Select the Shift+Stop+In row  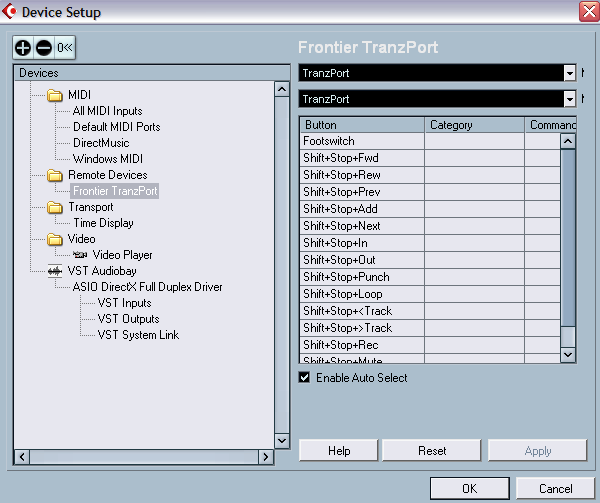(430, 243)
